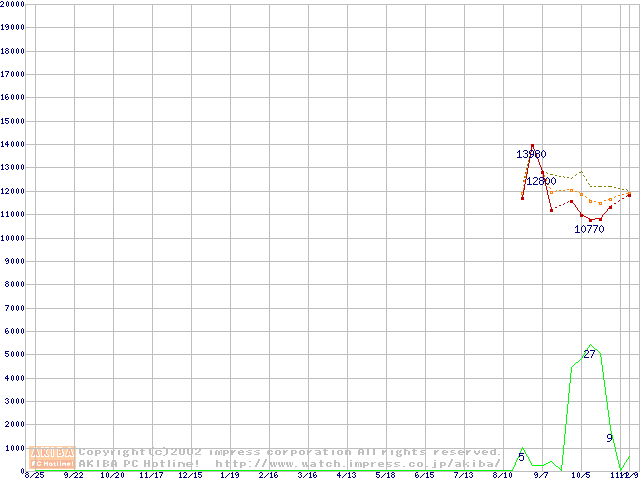The image size is (640, 480).
Task: Click the green line label 9
Action: click(x=609, y=438)
